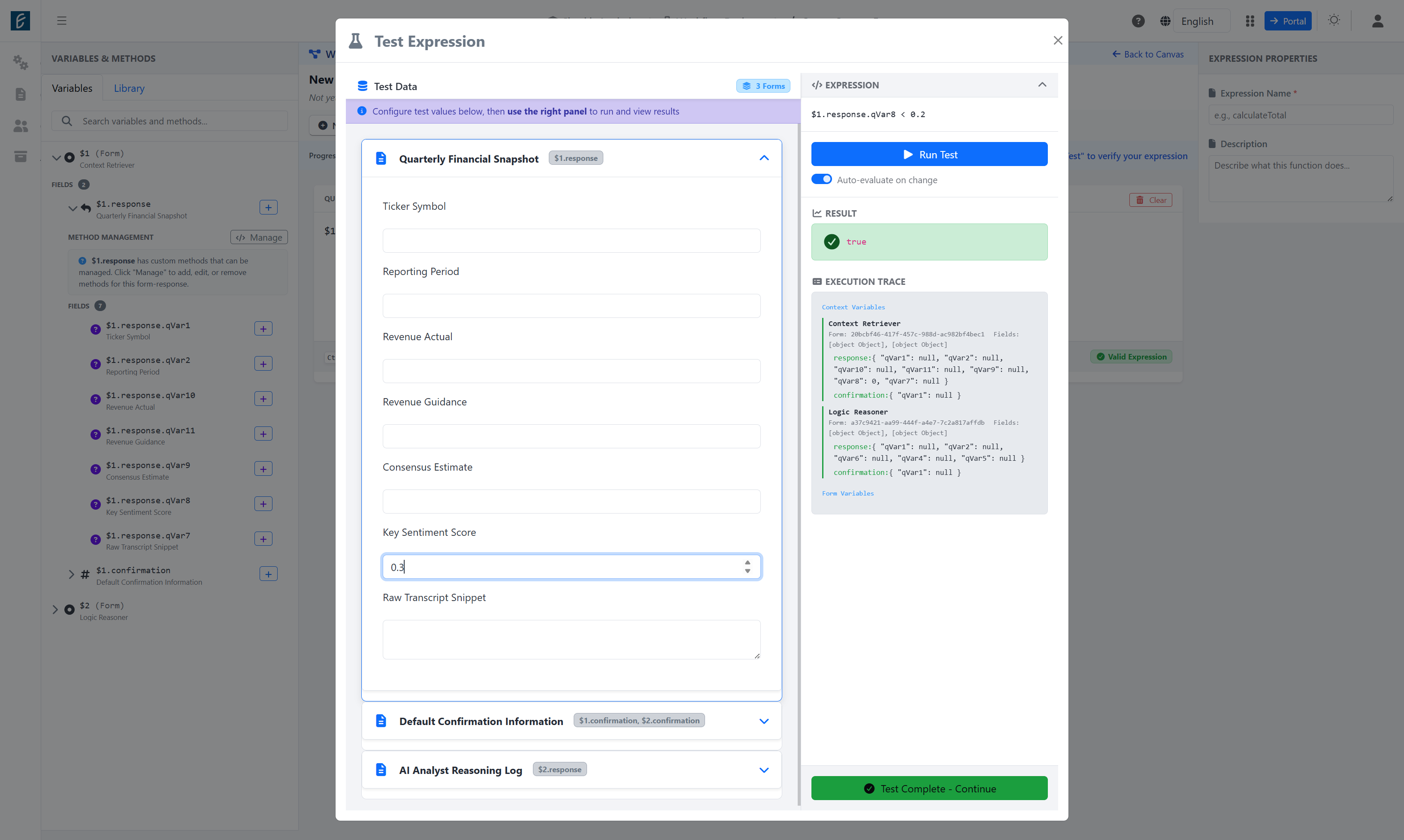Open the user profile icon

[1377, 21]
